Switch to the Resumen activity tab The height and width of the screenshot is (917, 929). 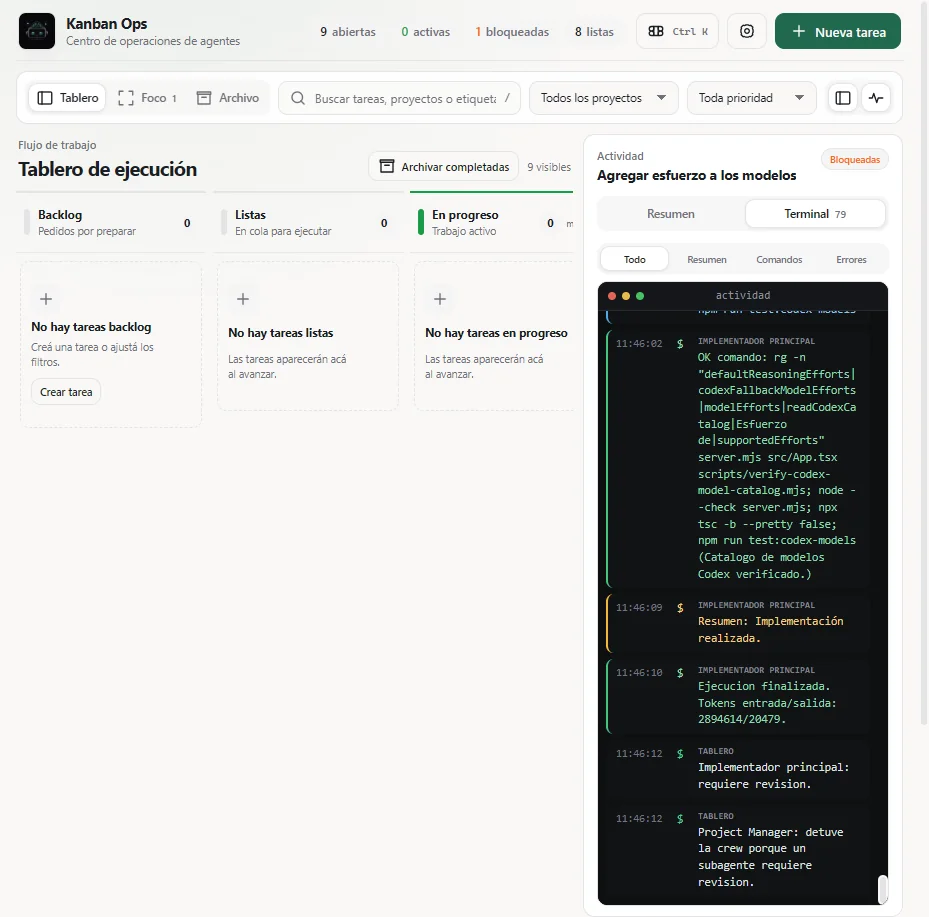(671, 214)
